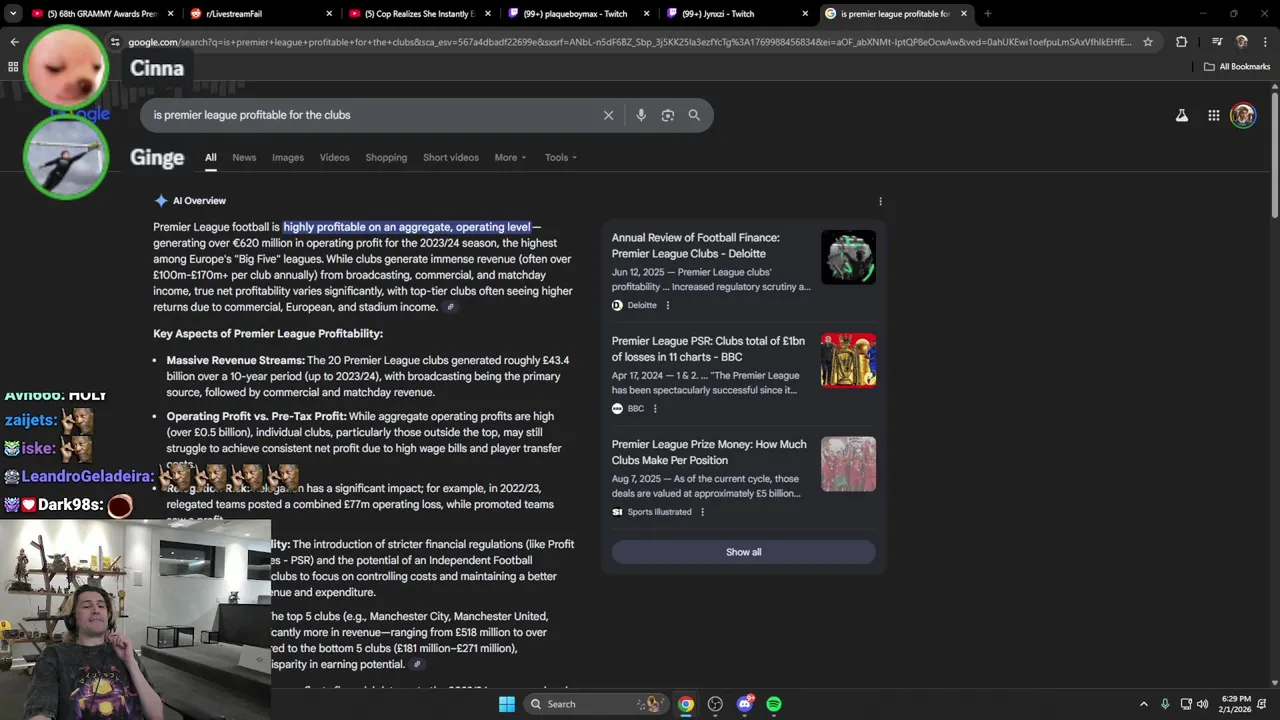The width and height of the screenshot is (1280, 720).
Task: Switch to the Cop Realizes She Instantly tab
Action: (419, 14)
